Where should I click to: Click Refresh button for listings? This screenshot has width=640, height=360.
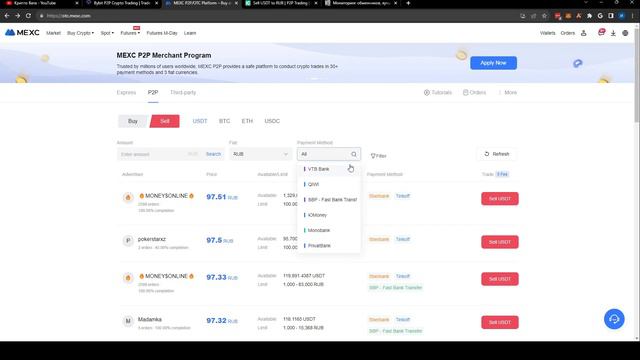(497, 154)
